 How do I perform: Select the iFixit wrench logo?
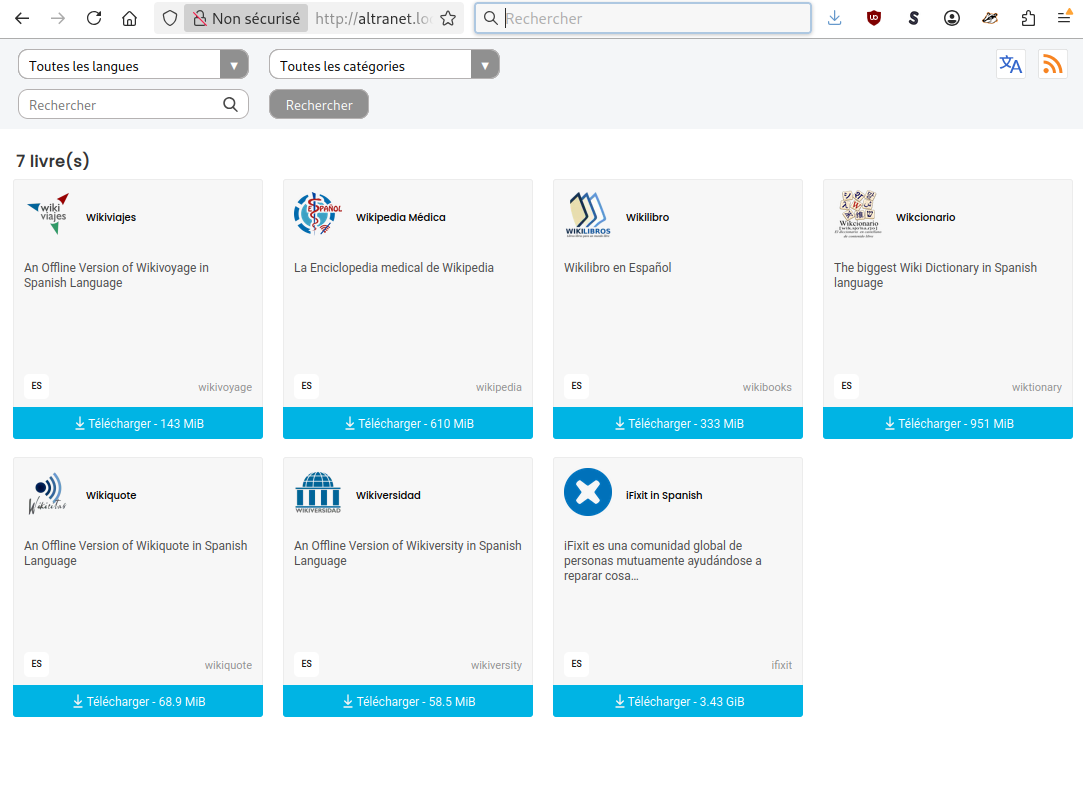[587, 491]
